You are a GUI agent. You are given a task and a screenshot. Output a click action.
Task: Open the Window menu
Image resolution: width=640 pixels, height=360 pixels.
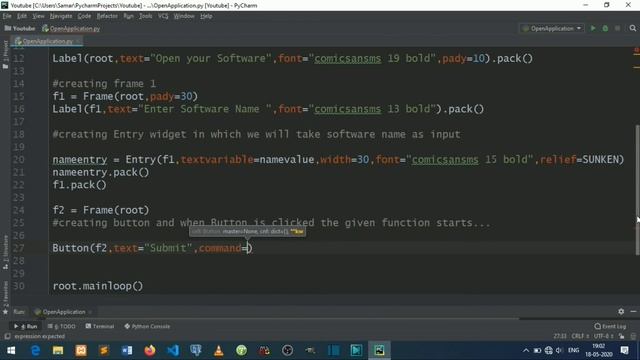[x=184, y=16]
